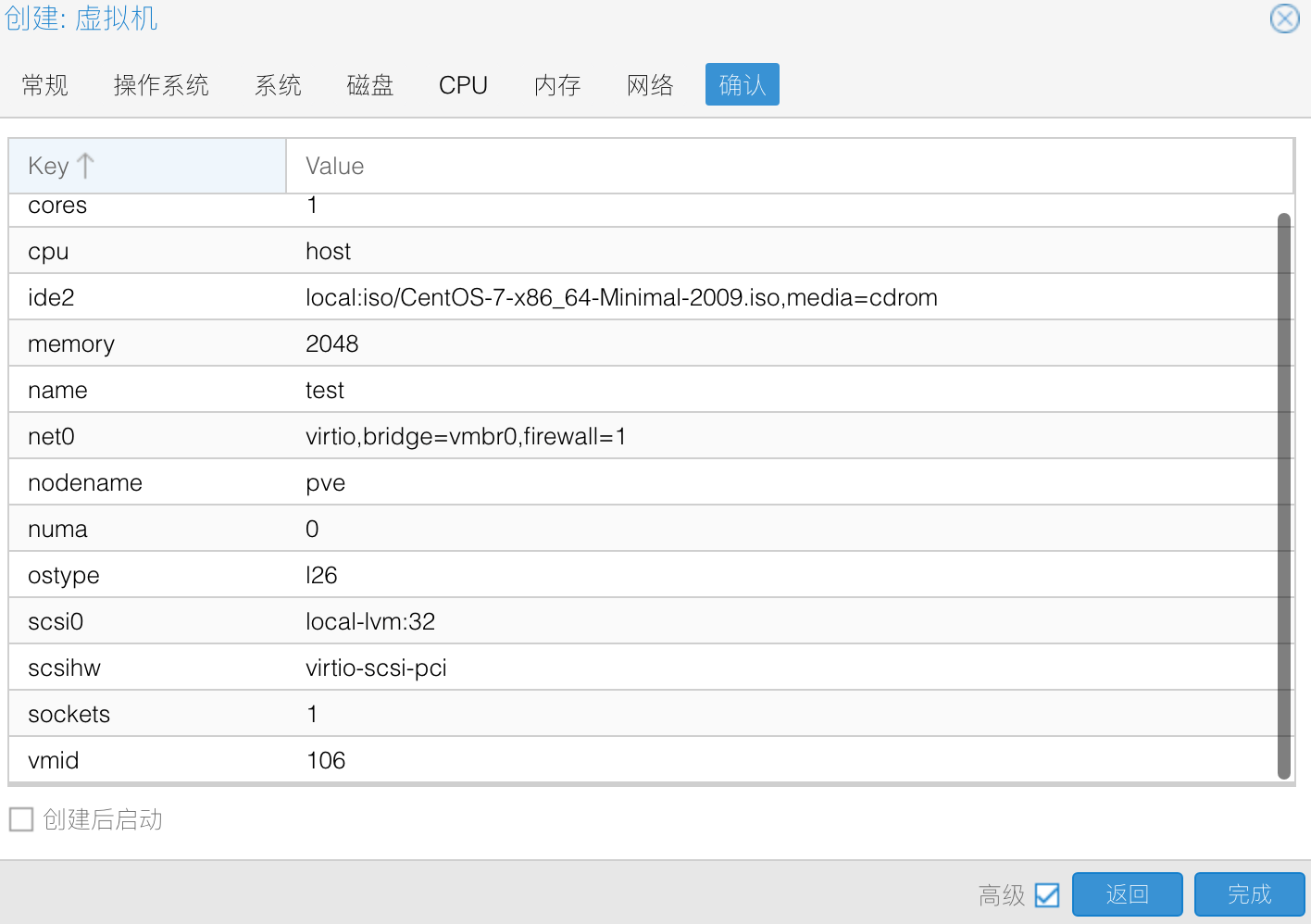Toggle the 高级 checkbox
The image size is (1311, 924).
coord(1047,895)
